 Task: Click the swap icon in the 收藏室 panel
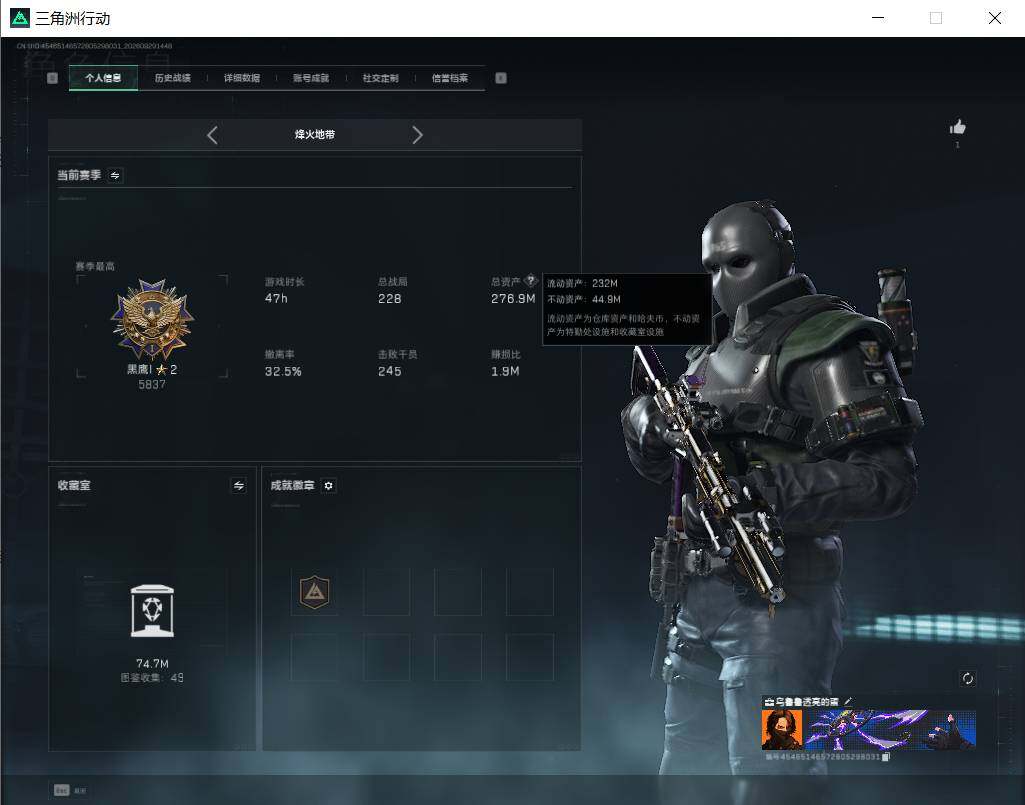point(239,485)
